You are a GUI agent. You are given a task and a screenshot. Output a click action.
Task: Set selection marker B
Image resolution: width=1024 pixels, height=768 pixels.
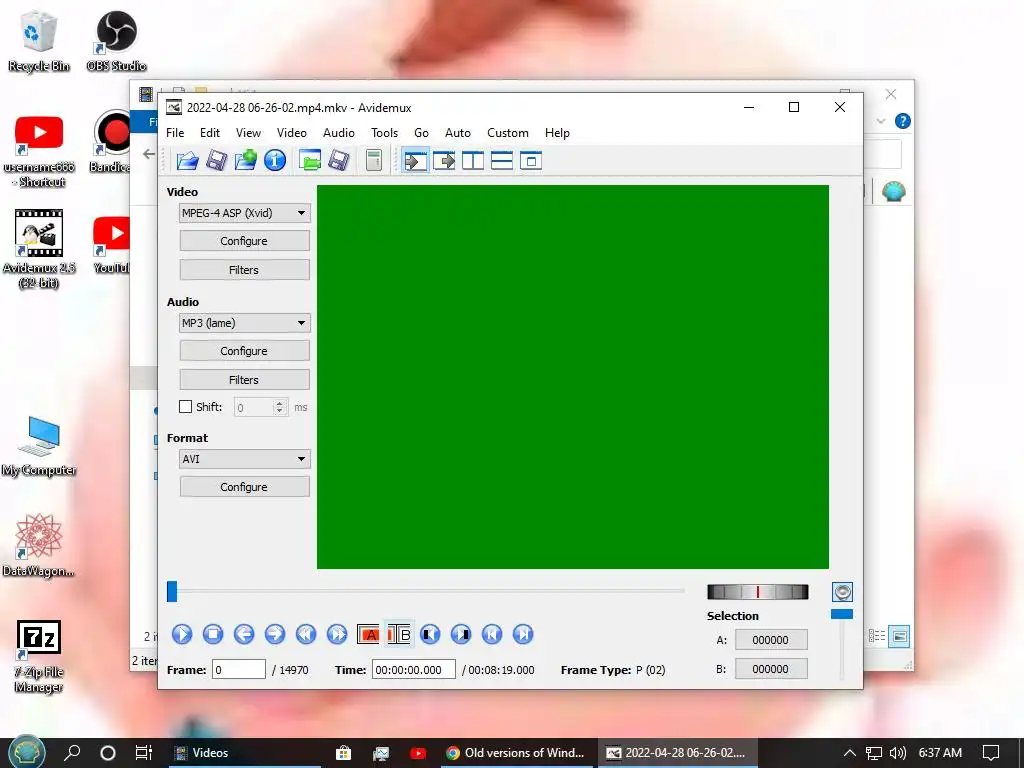click(399, 634)
